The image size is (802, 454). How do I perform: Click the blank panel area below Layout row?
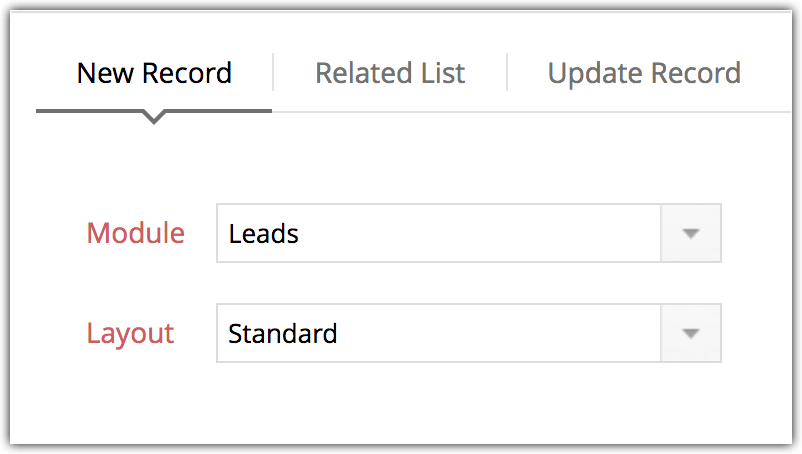tap(400, 405)
